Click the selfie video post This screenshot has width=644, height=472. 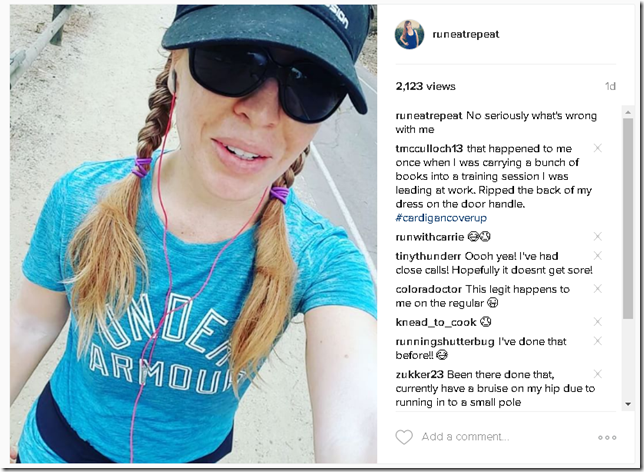193,234
